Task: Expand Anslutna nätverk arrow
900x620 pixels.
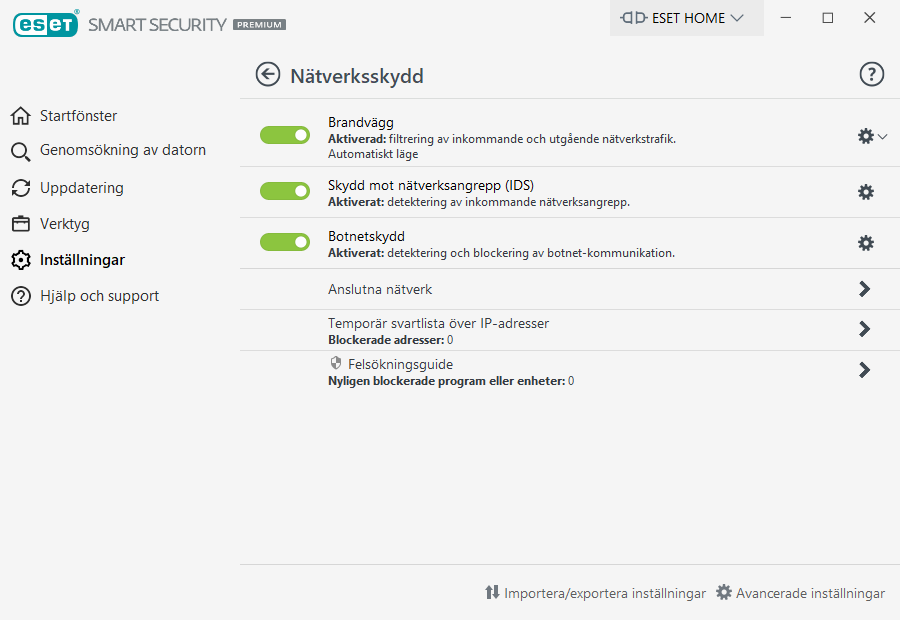Action: [864, 289]
